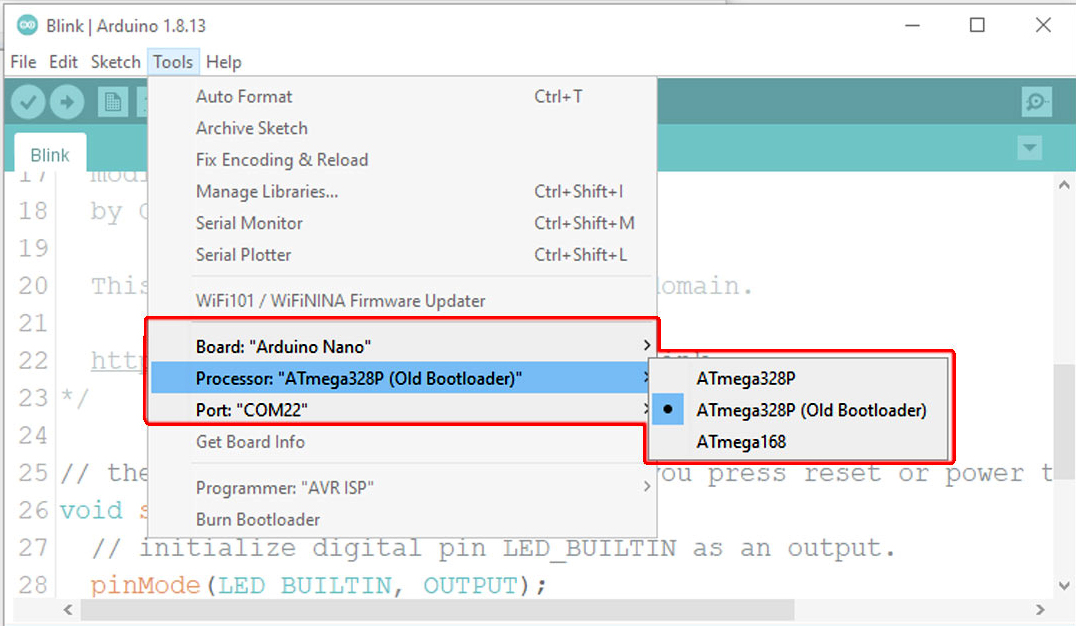Click the Arduino logo in title bar

[x=27, y=25]
